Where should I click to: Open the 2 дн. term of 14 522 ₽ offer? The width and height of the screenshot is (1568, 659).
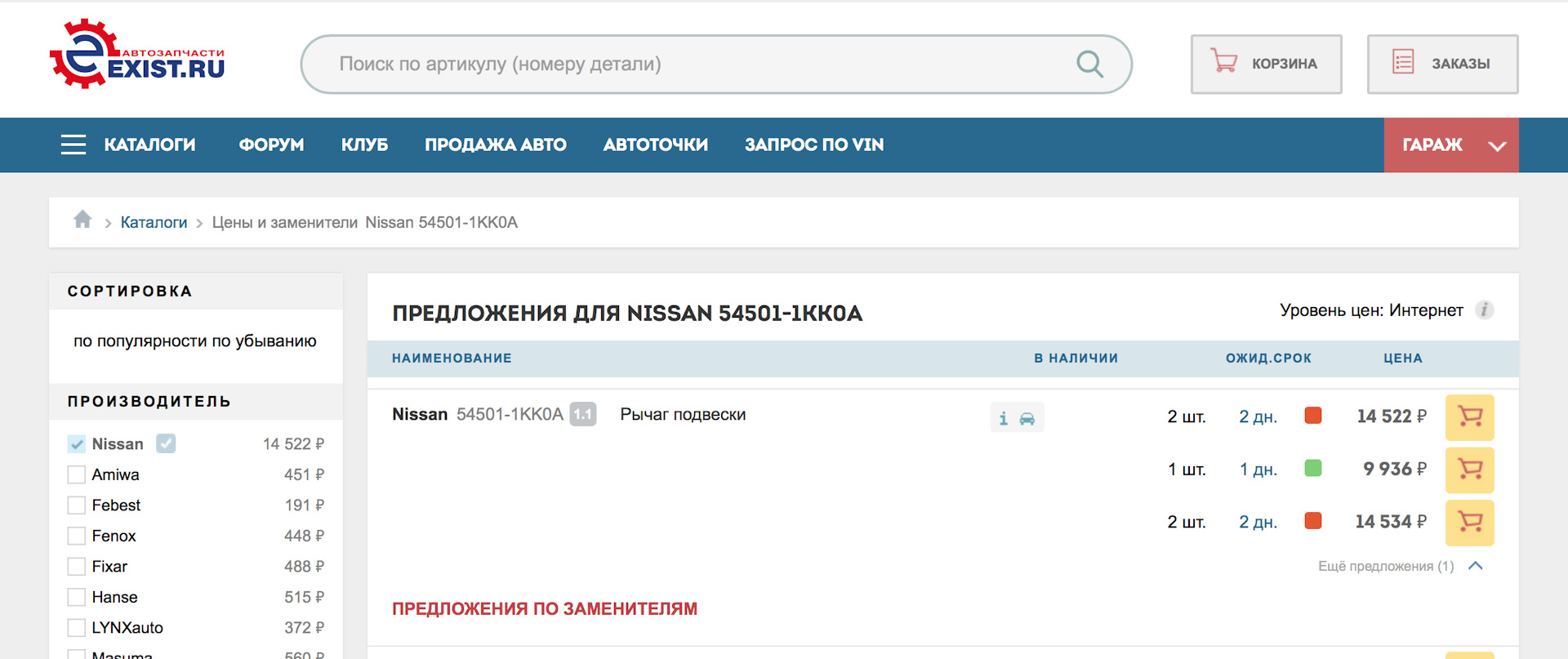point(1258,416)
